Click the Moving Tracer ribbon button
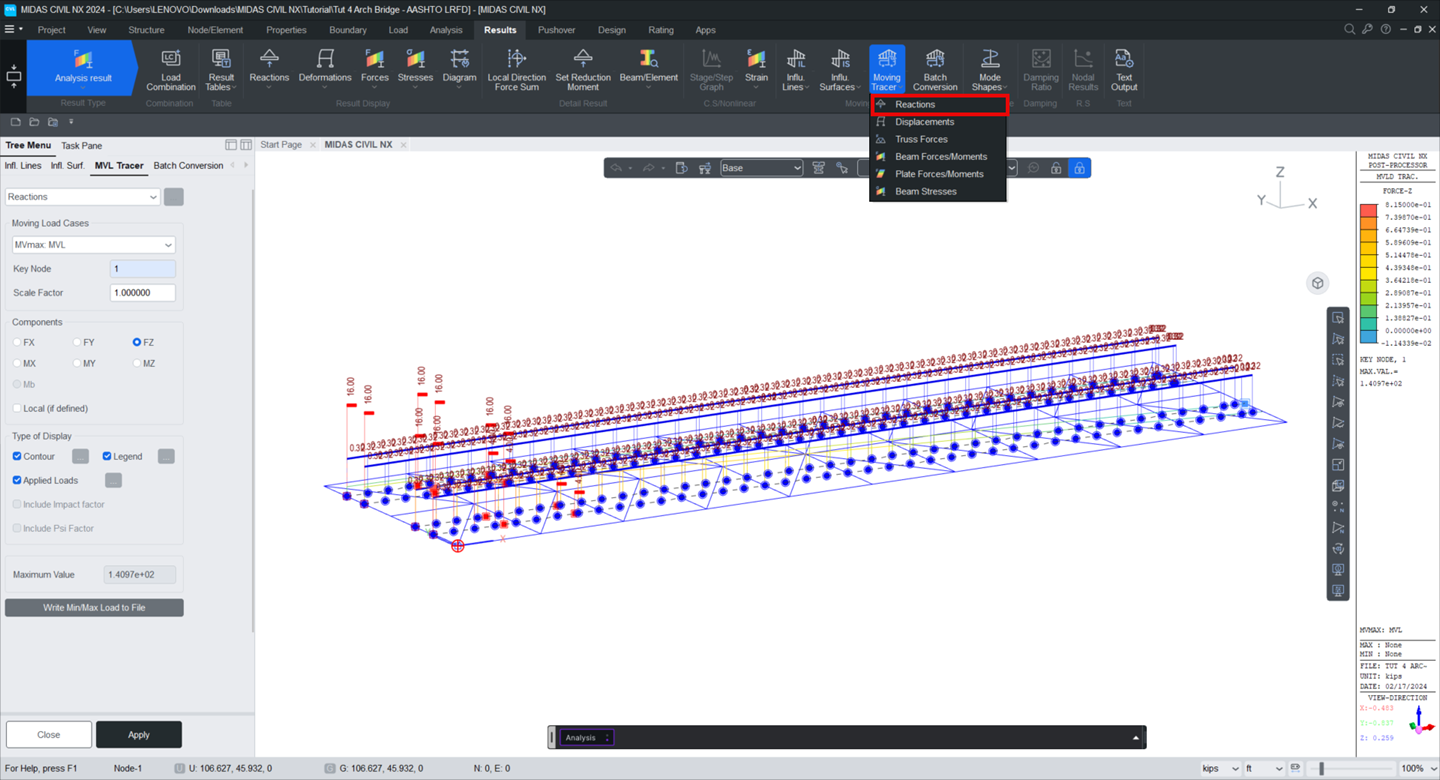Viewport: 1440px width, 780px height. 886,69
